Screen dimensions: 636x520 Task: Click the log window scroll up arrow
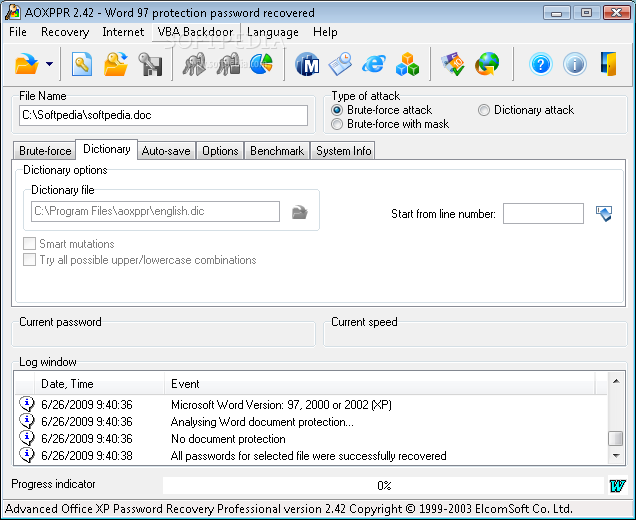pos(616,381)
